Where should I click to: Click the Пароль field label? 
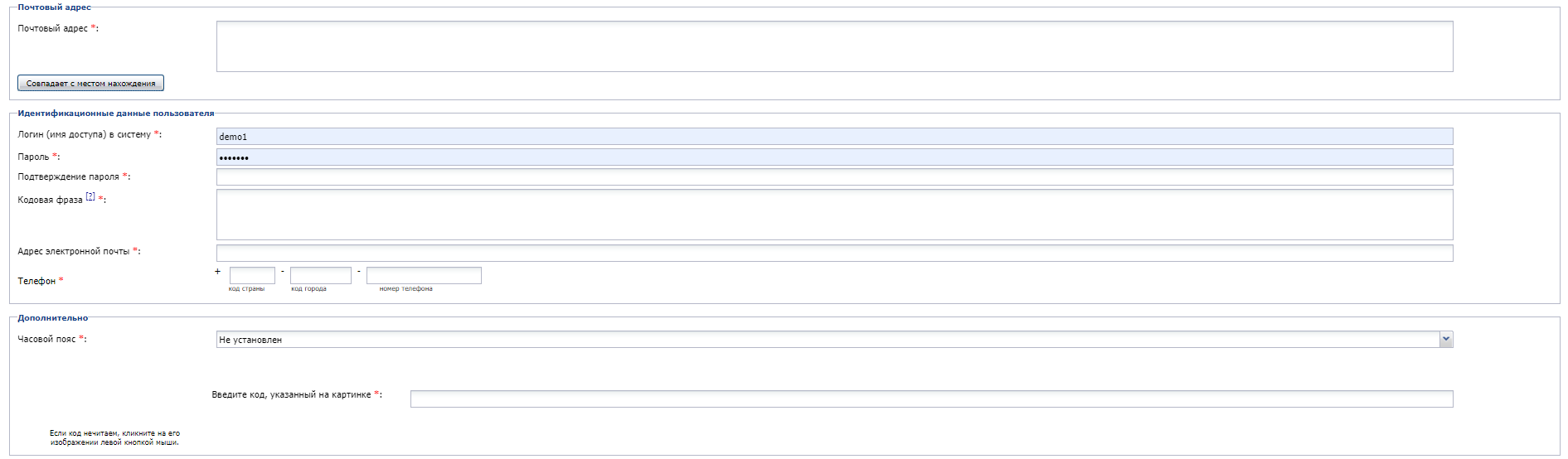tap(34, 157)
